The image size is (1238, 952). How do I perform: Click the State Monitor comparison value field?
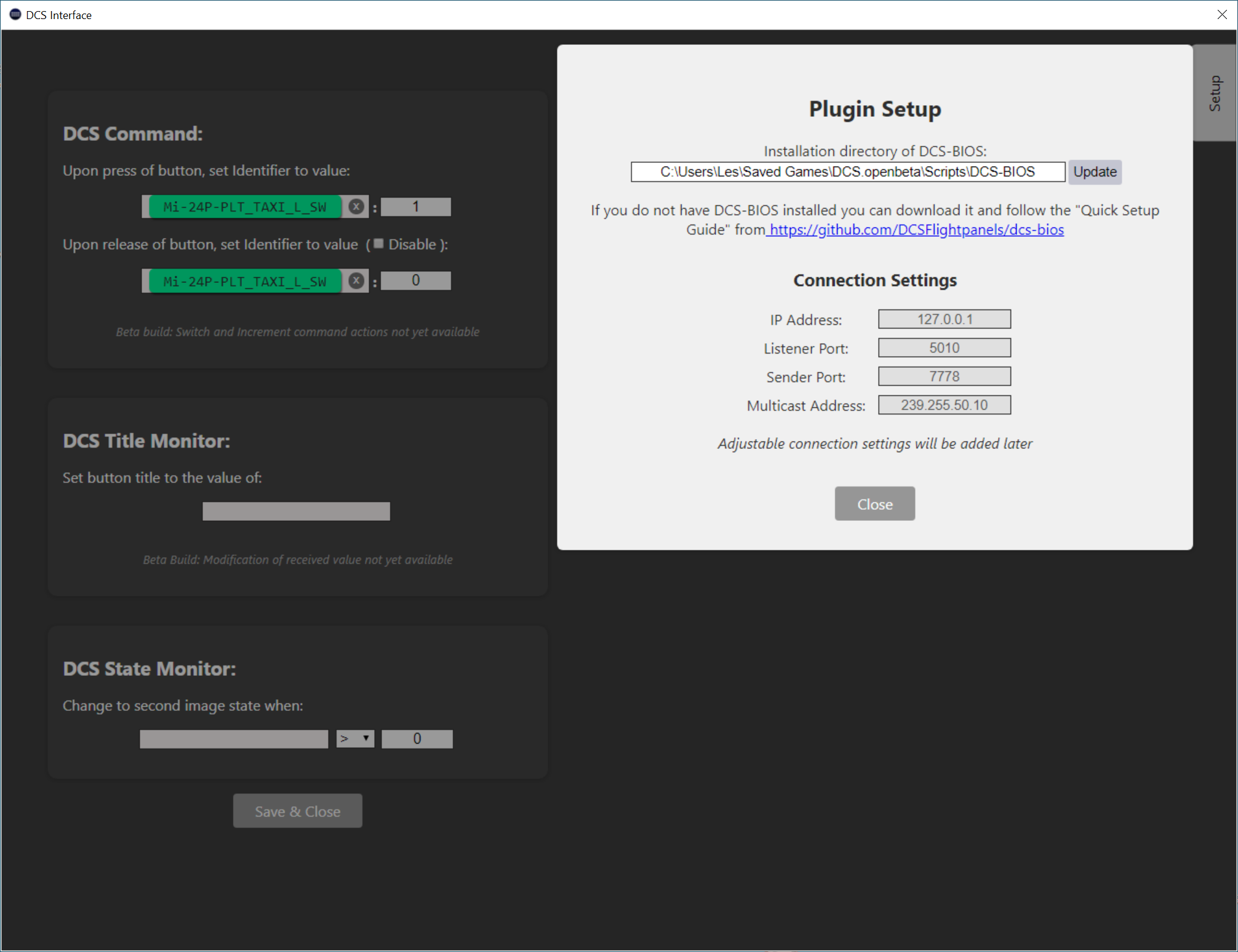(x=417, y=739)
